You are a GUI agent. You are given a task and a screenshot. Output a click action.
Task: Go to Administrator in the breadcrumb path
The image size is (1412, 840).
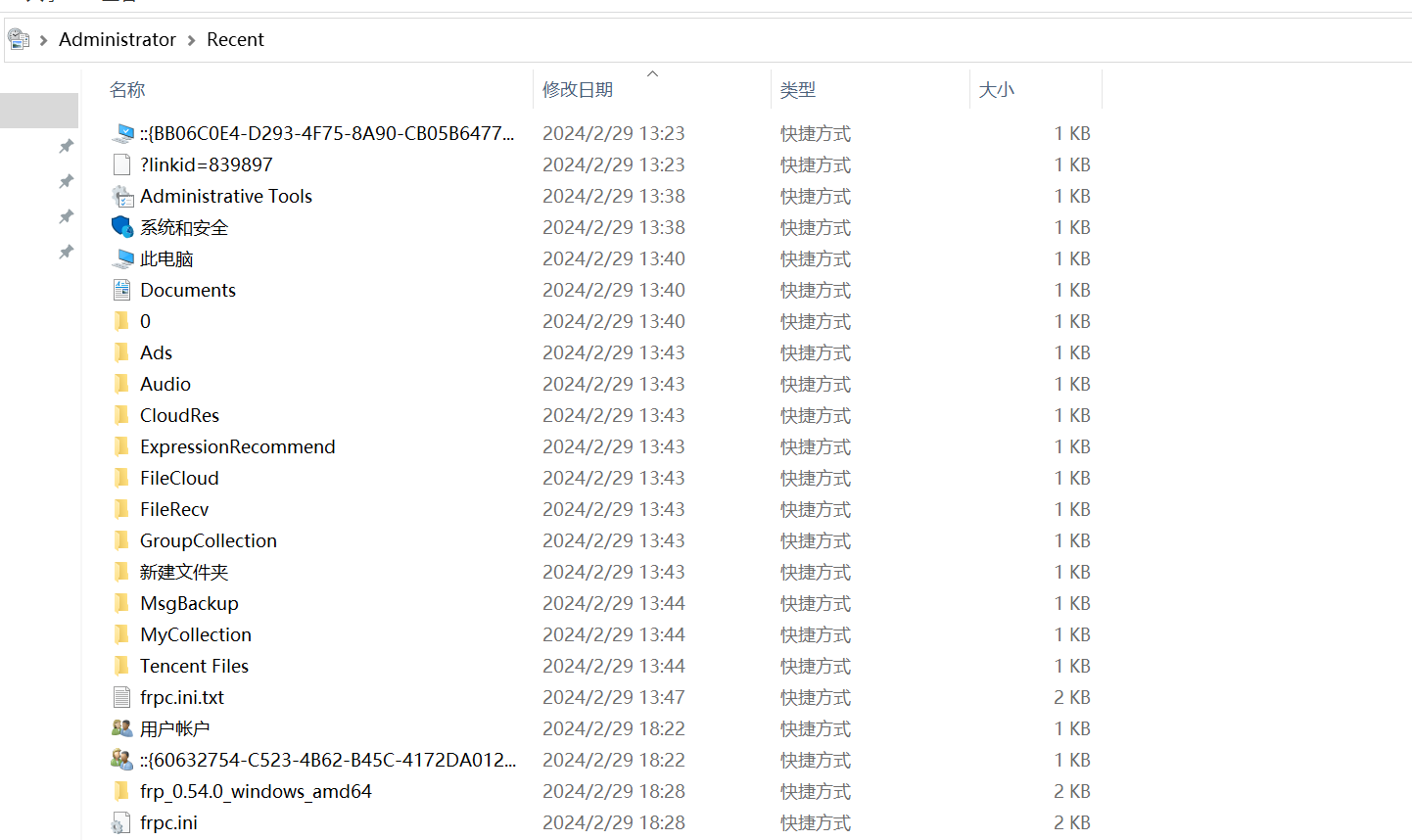[x=118, y=40]
